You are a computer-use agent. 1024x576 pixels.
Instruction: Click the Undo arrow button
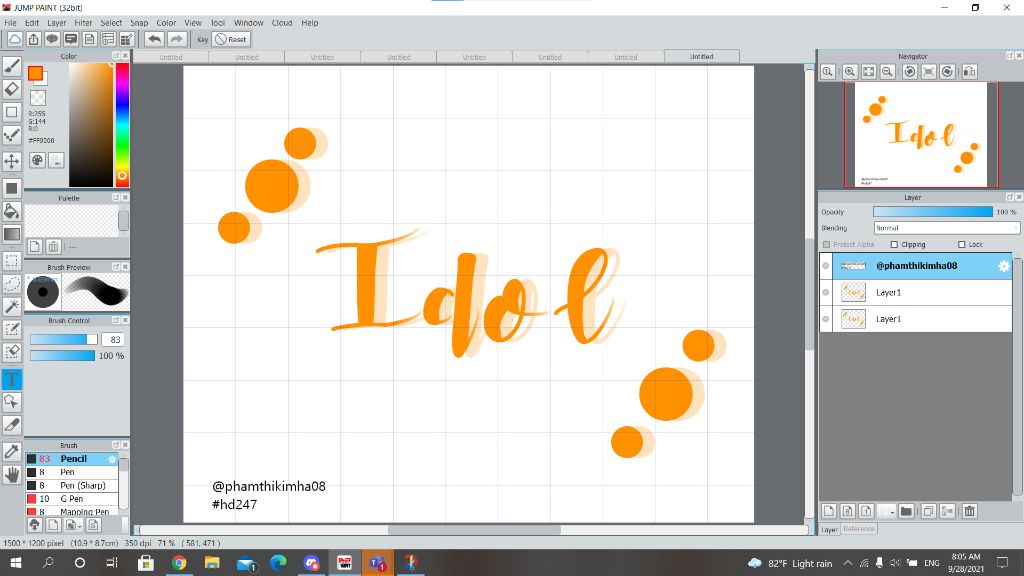[x=154, y=39]
